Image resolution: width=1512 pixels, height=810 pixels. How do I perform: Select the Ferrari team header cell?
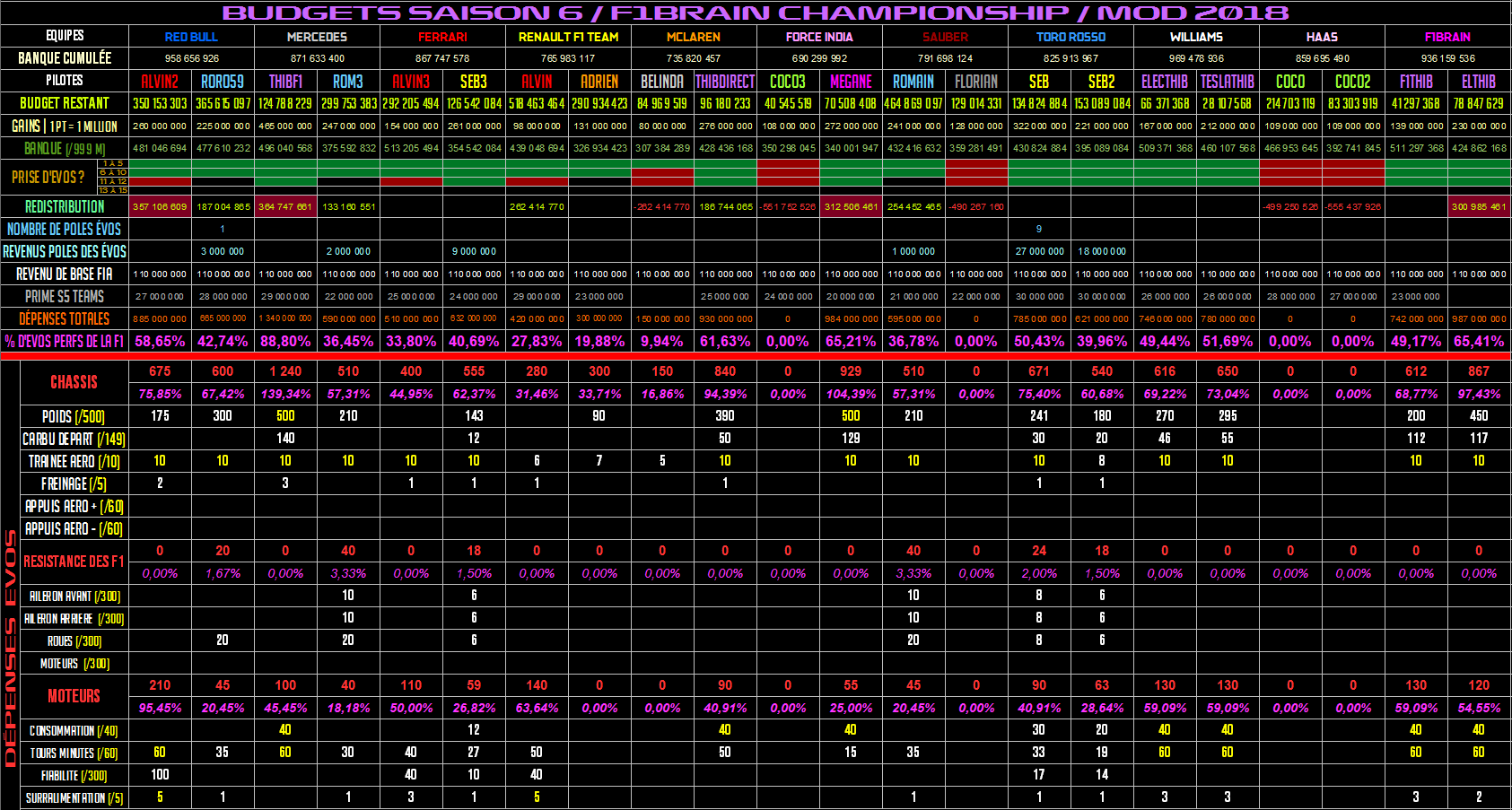[x=442, y=37]
